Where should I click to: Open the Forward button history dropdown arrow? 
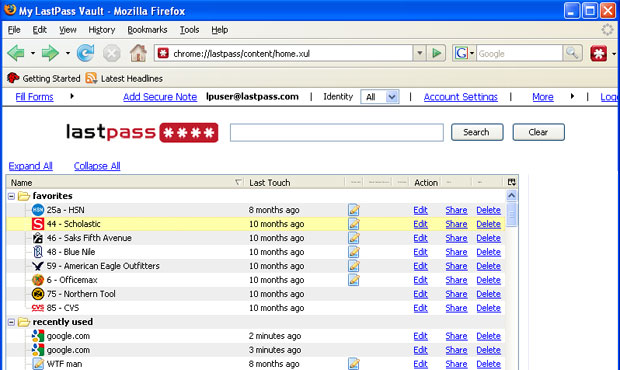point(68,53)
